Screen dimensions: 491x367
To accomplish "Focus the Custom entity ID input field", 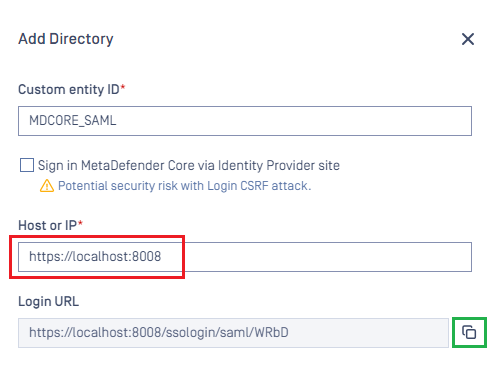I will tap(245, 121).
